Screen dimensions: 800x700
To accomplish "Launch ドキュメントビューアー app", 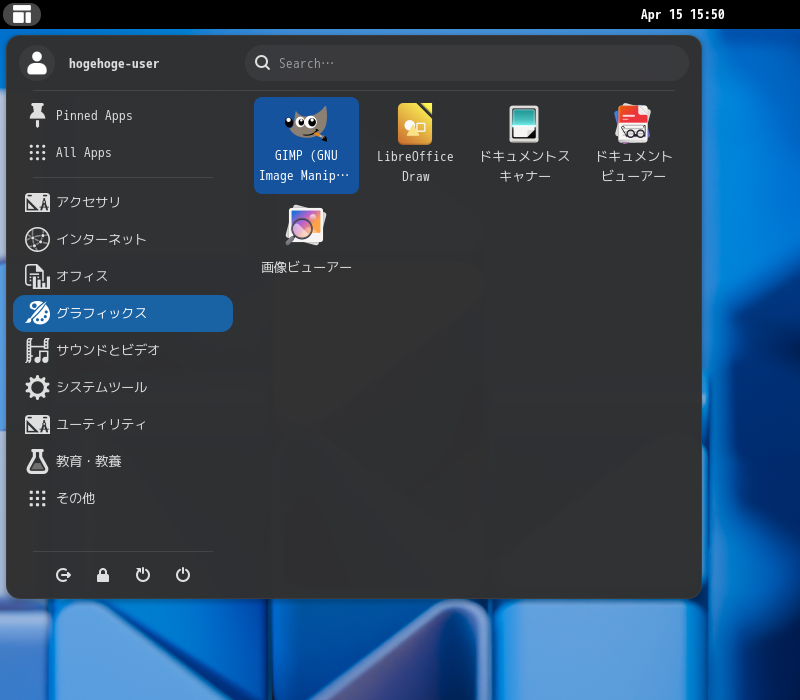I will coord(633,145).
